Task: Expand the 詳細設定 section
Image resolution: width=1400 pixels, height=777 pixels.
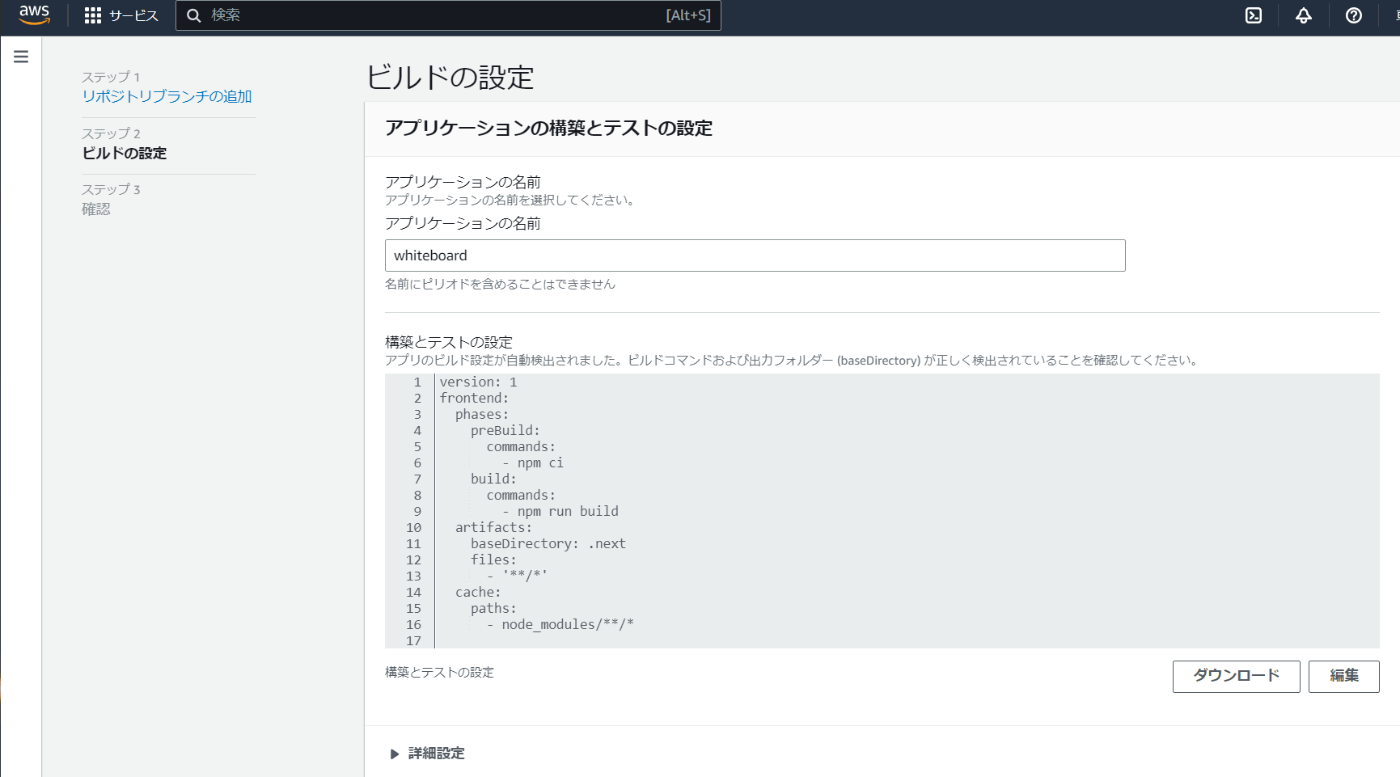Action: click(x=427, y=753)
